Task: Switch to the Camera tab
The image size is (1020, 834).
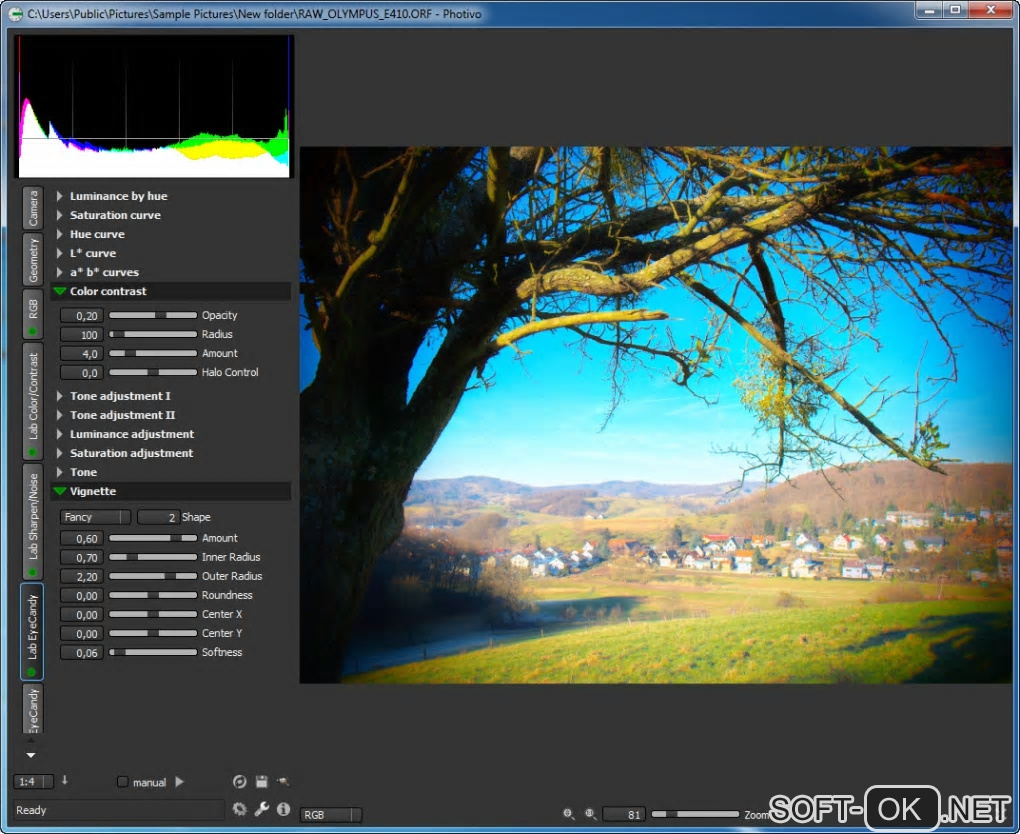Action: (x=33, y=208)
